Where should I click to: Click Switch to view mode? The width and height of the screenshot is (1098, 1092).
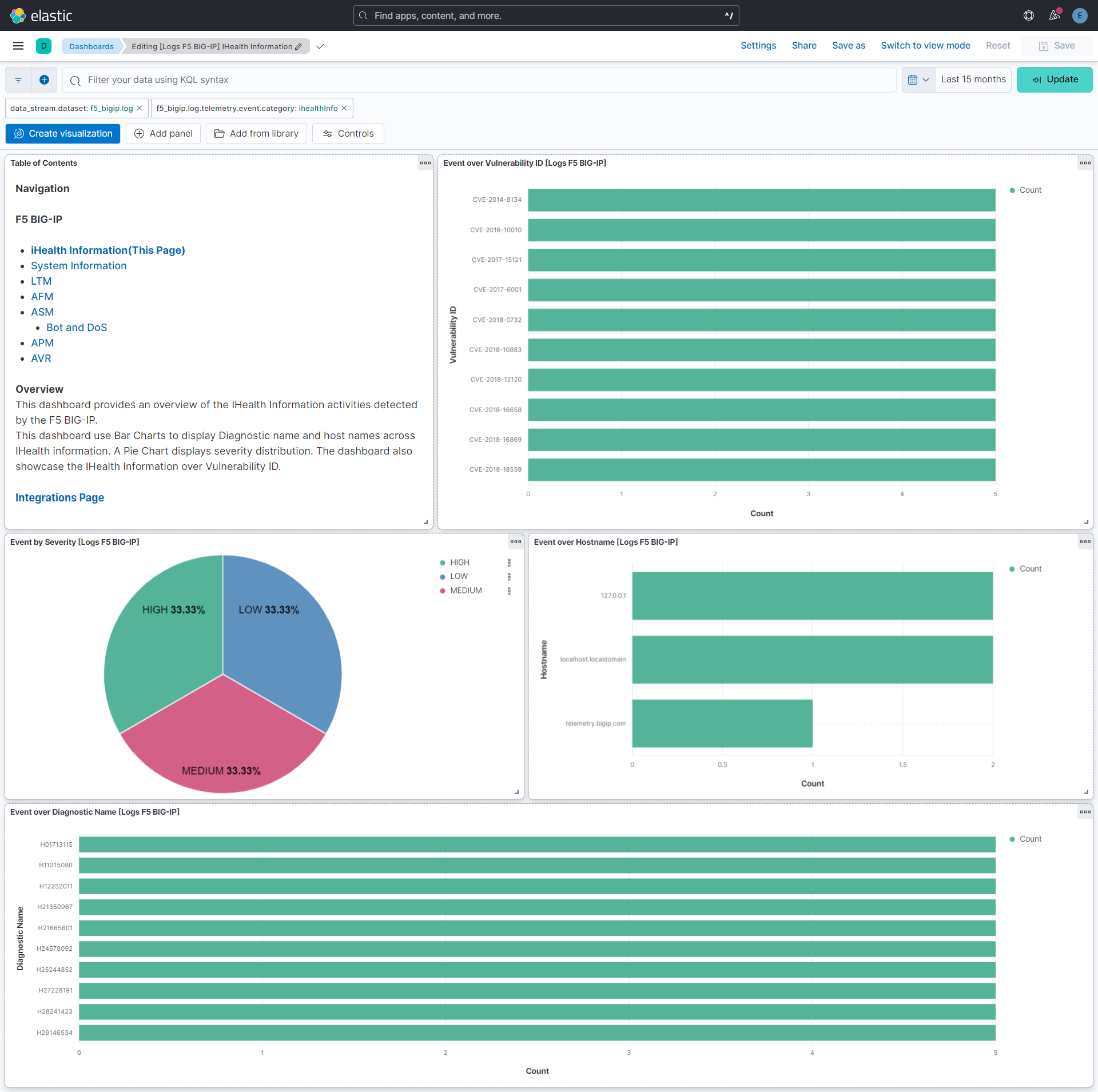click(x=925, y=45)
